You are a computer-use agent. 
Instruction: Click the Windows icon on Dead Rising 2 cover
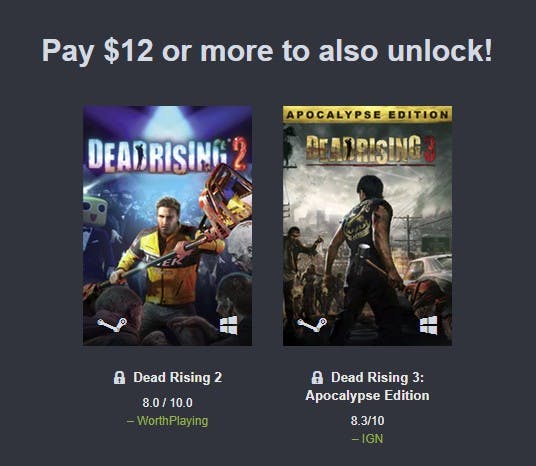click(x=229, y=325)
